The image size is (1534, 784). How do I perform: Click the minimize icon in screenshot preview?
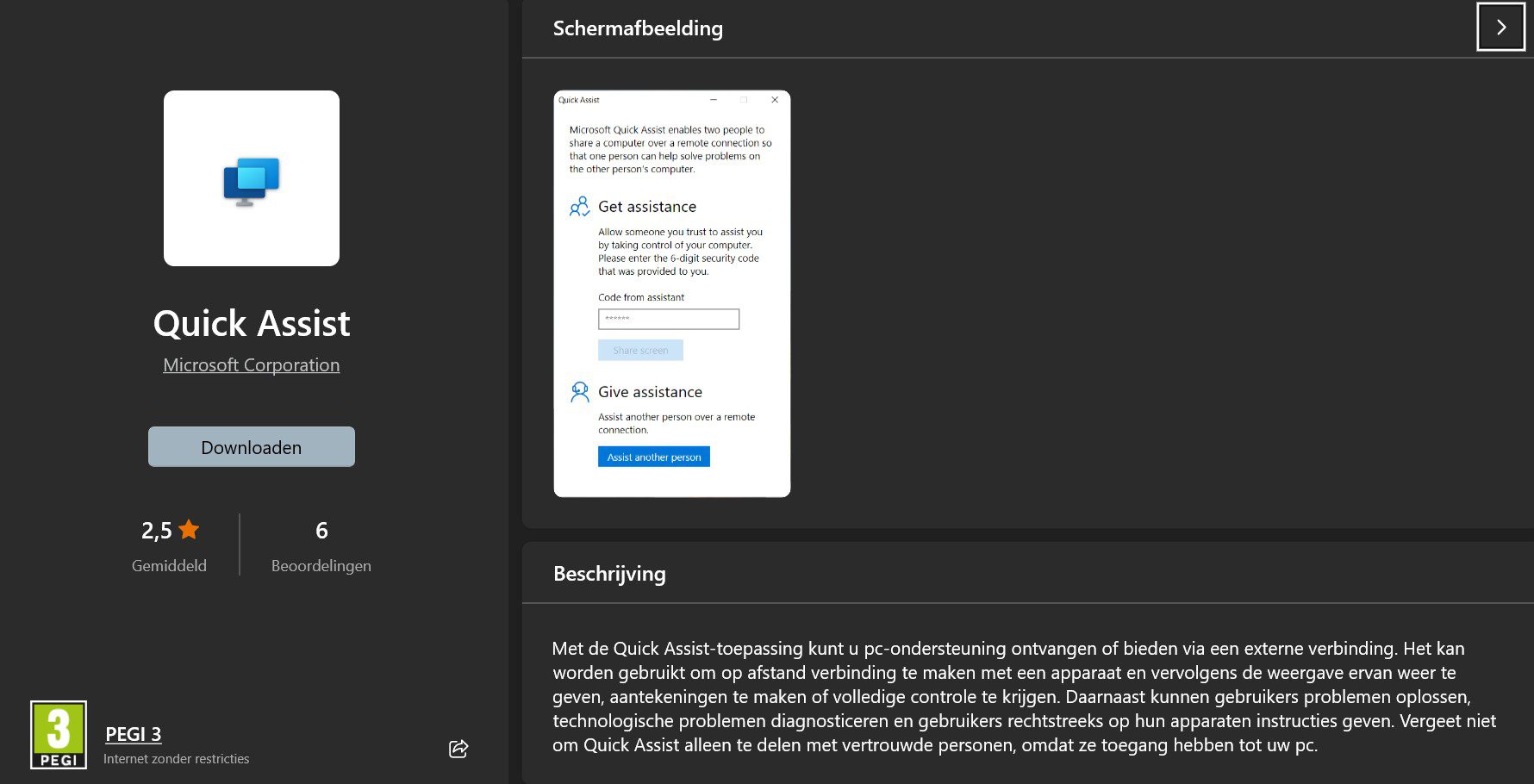[x=714, y=100]
